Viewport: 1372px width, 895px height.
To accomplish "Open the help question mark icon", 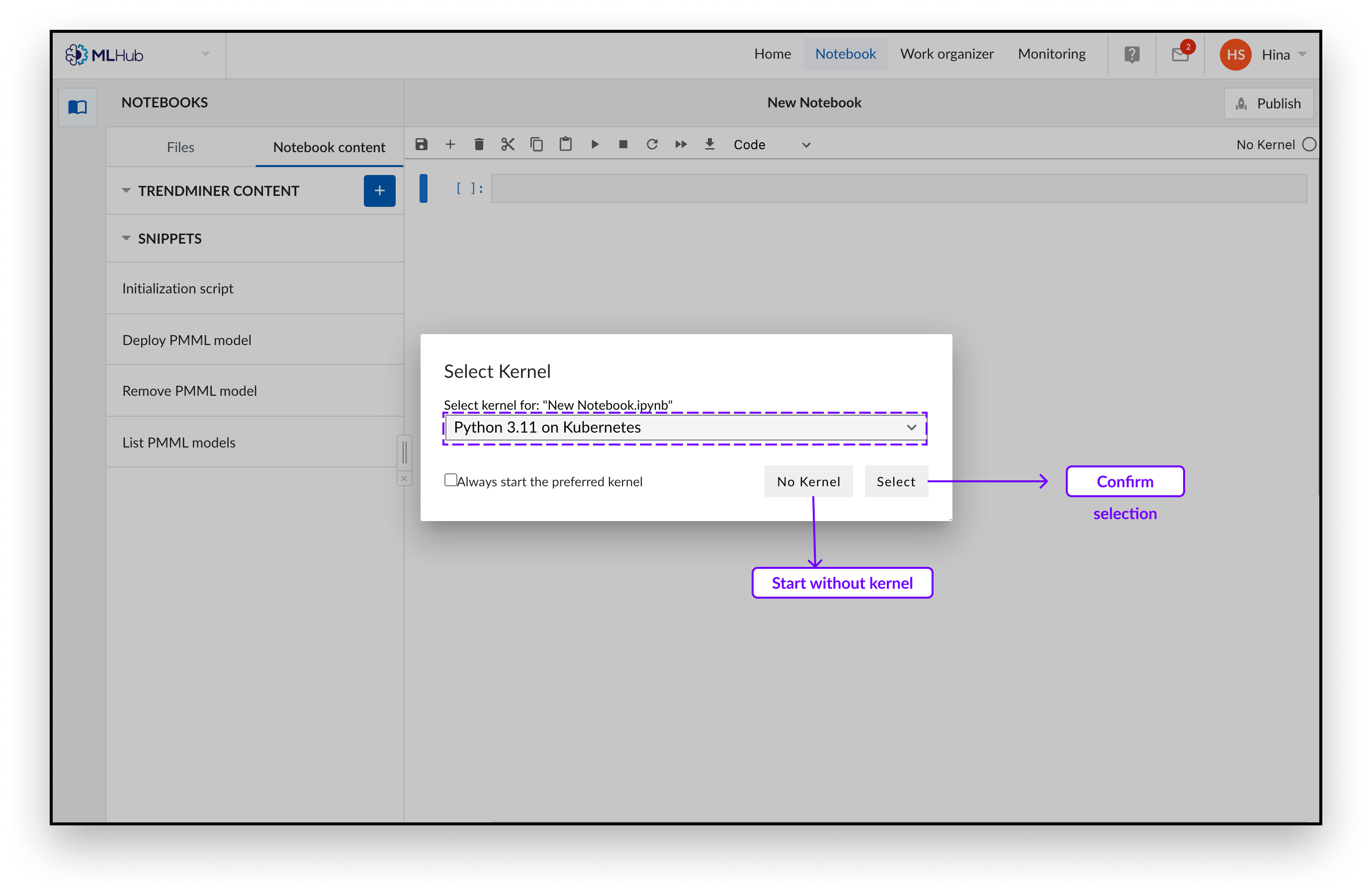I will tap(1131, 55).
